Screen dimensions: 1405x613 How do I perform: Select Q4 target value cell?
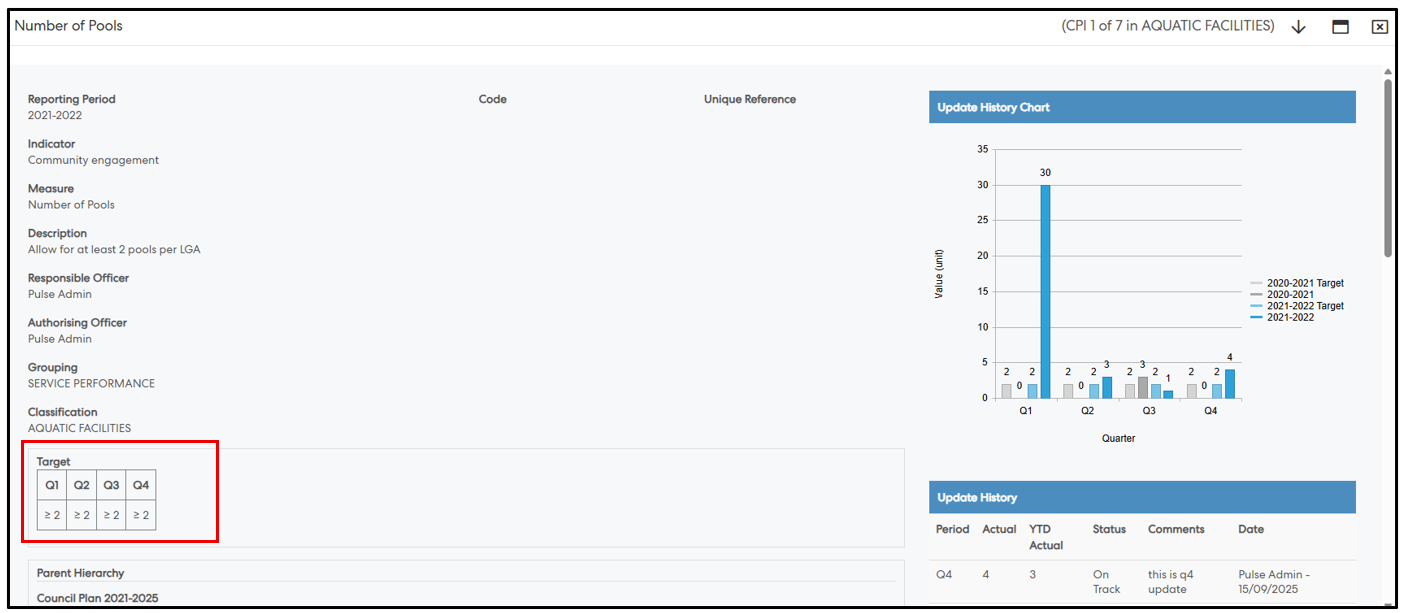pos(141,515)
